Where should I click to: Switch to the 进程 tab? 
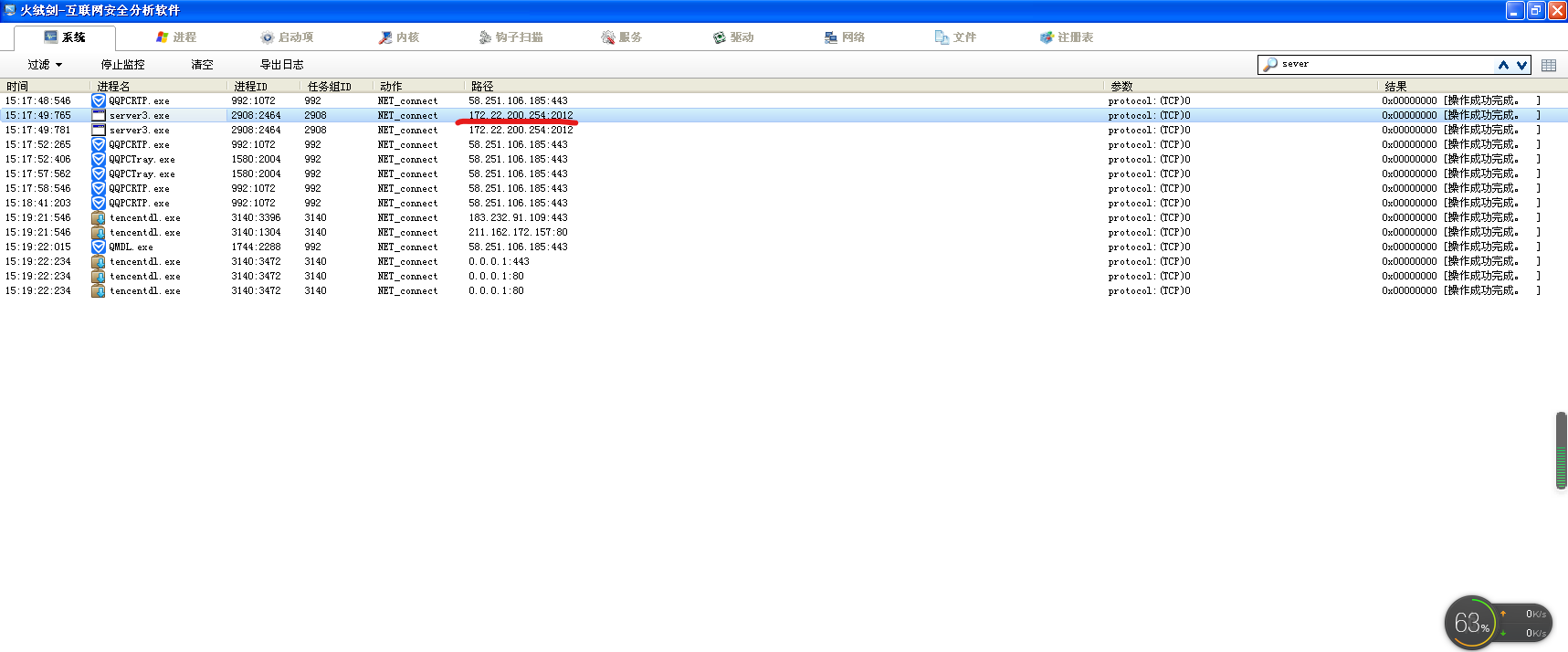(x=176, y=37)
